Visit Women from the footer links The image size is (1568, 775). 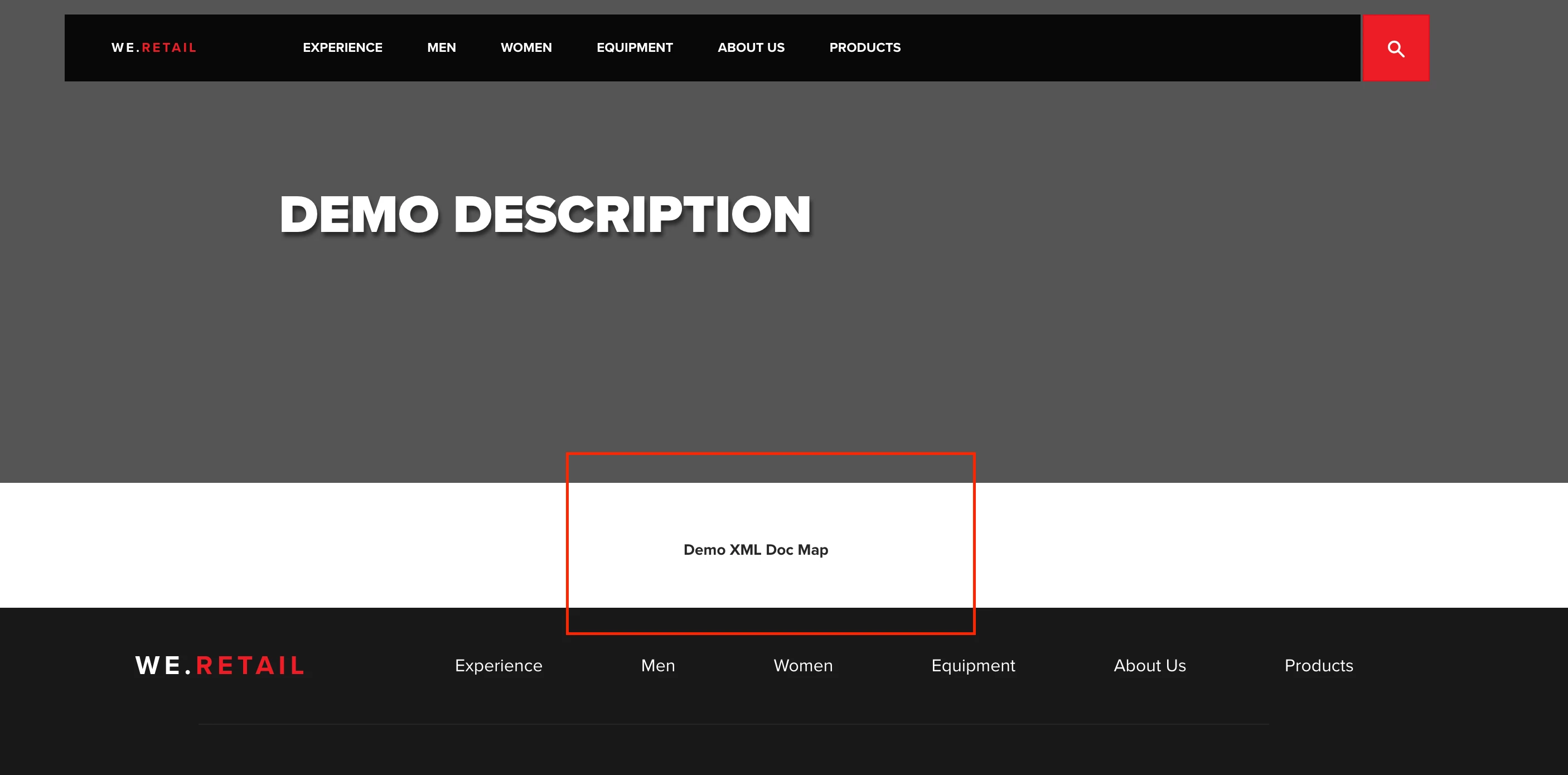[x=803, y=665]
